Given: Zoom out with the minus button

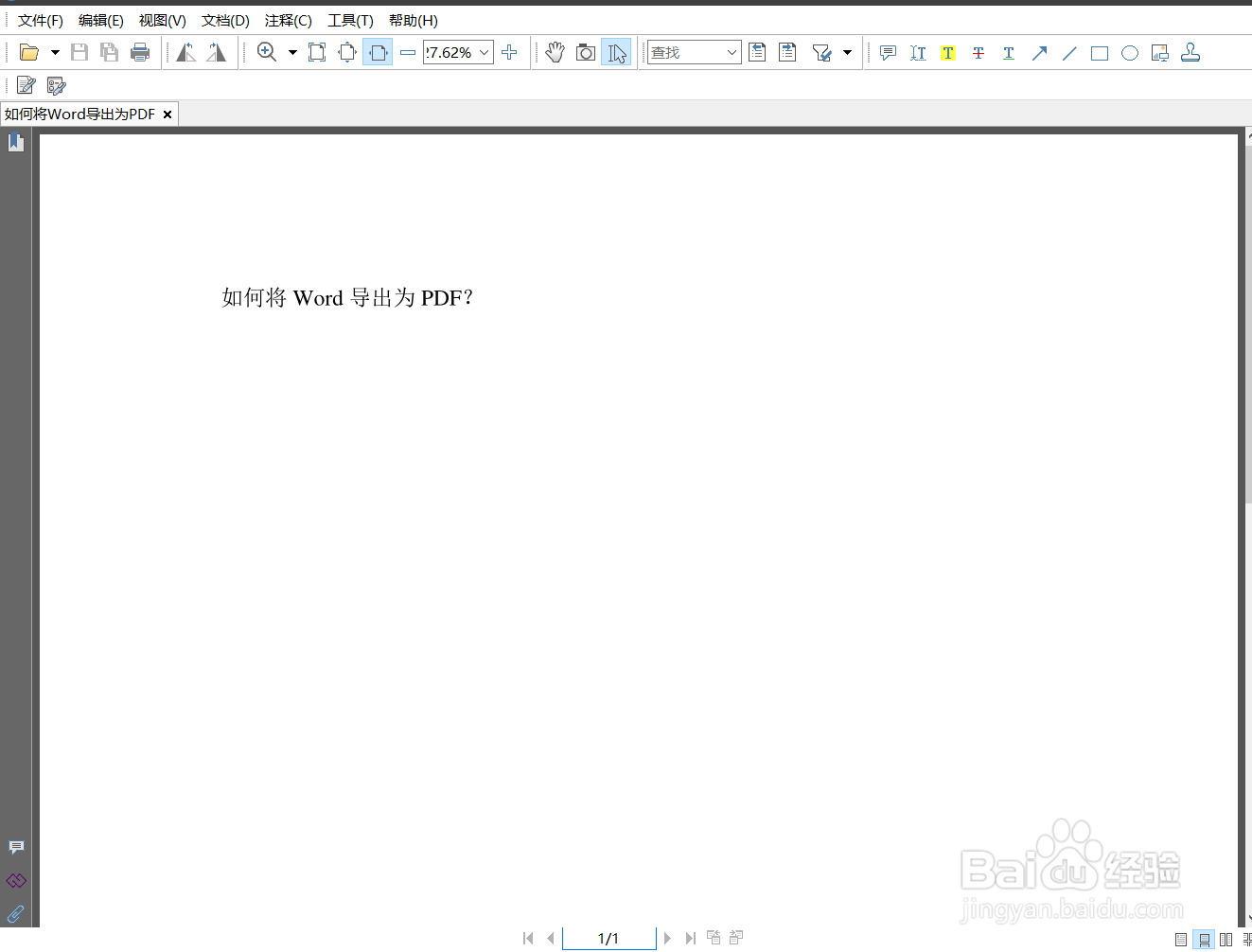Looking at the screenshot, I should pyautogui.click(x=408, y=53).
